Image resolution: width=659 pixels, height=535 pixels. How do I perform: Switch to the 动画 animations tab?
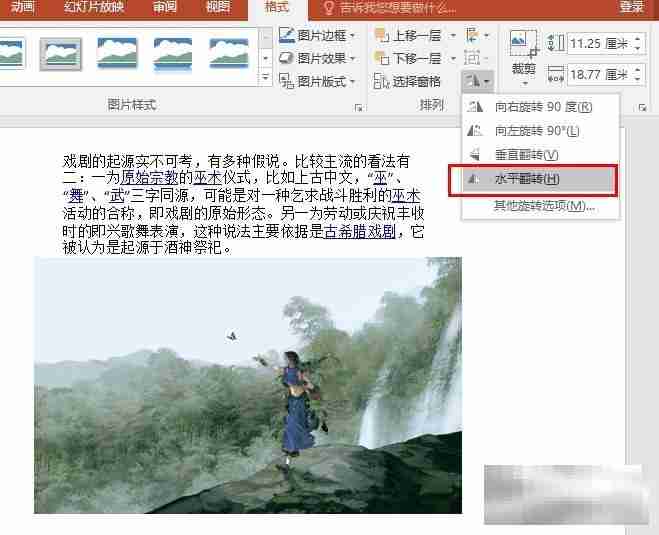click(x=21, y=8)
